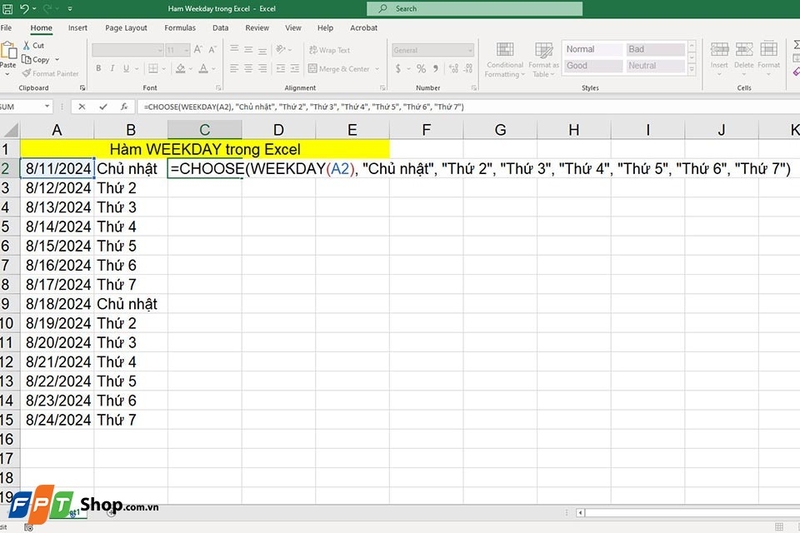Switch to the Formulas tab

click(x=180, y=28)
